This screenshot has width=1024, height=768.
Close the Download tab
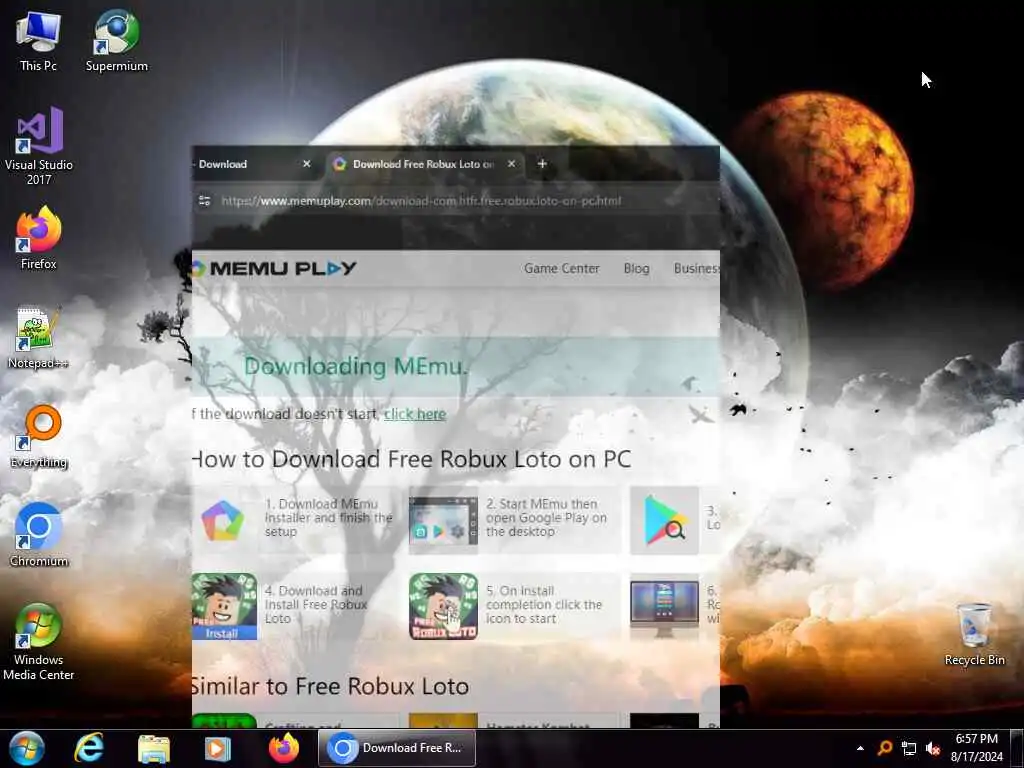(306, 164)
